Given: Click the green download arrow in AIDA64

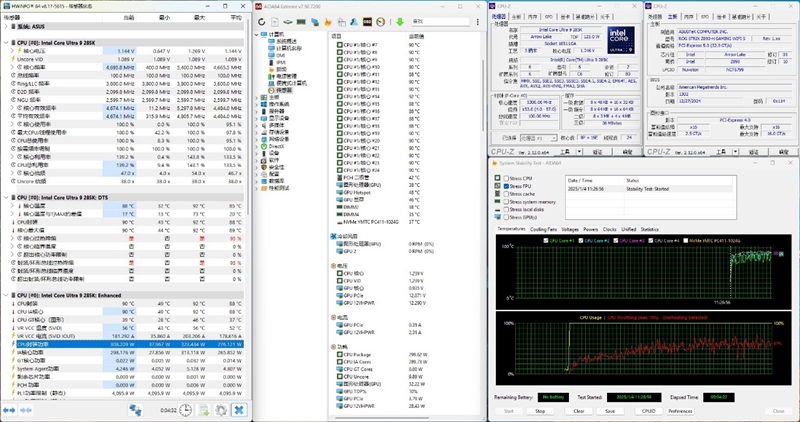Looking at the screenshot, I should tap(400, 22).
